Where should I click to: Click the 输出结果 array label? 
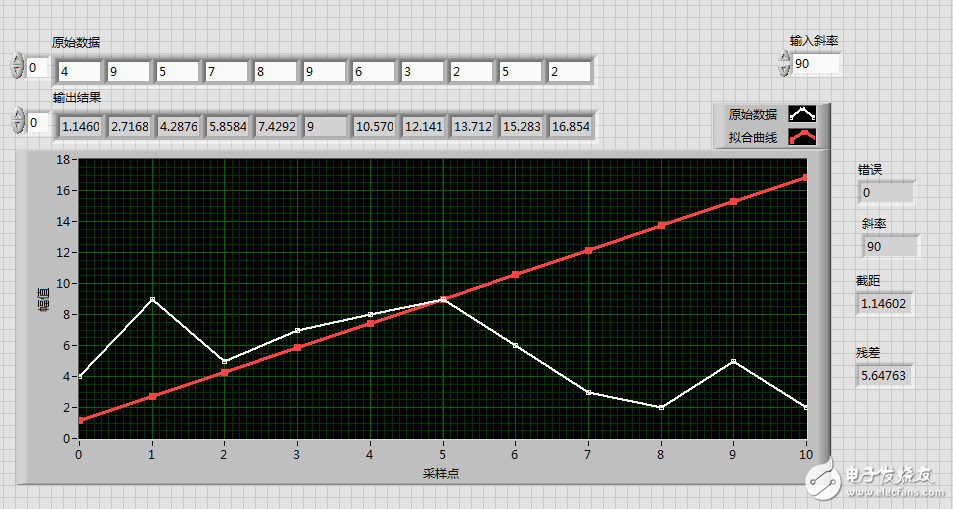tap(77, 97)
